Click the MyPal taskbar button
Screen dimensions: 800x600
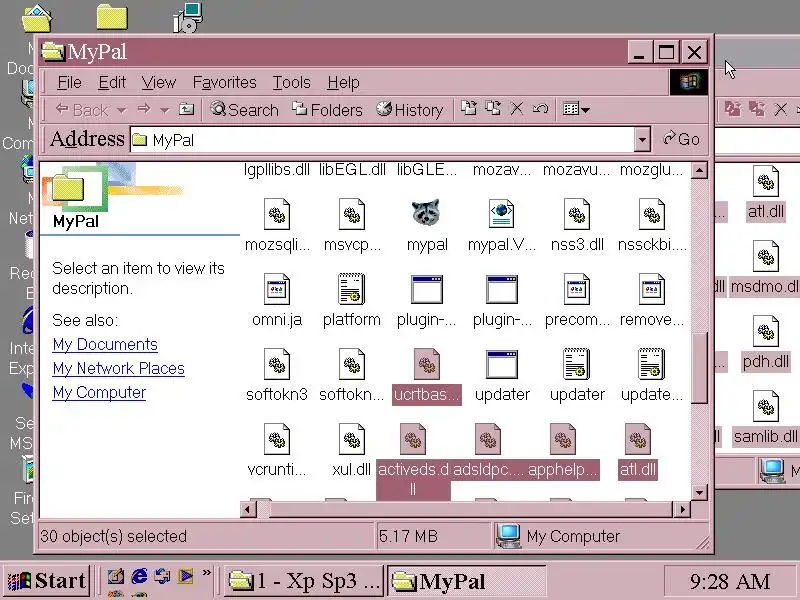click(x=466, y=581)
